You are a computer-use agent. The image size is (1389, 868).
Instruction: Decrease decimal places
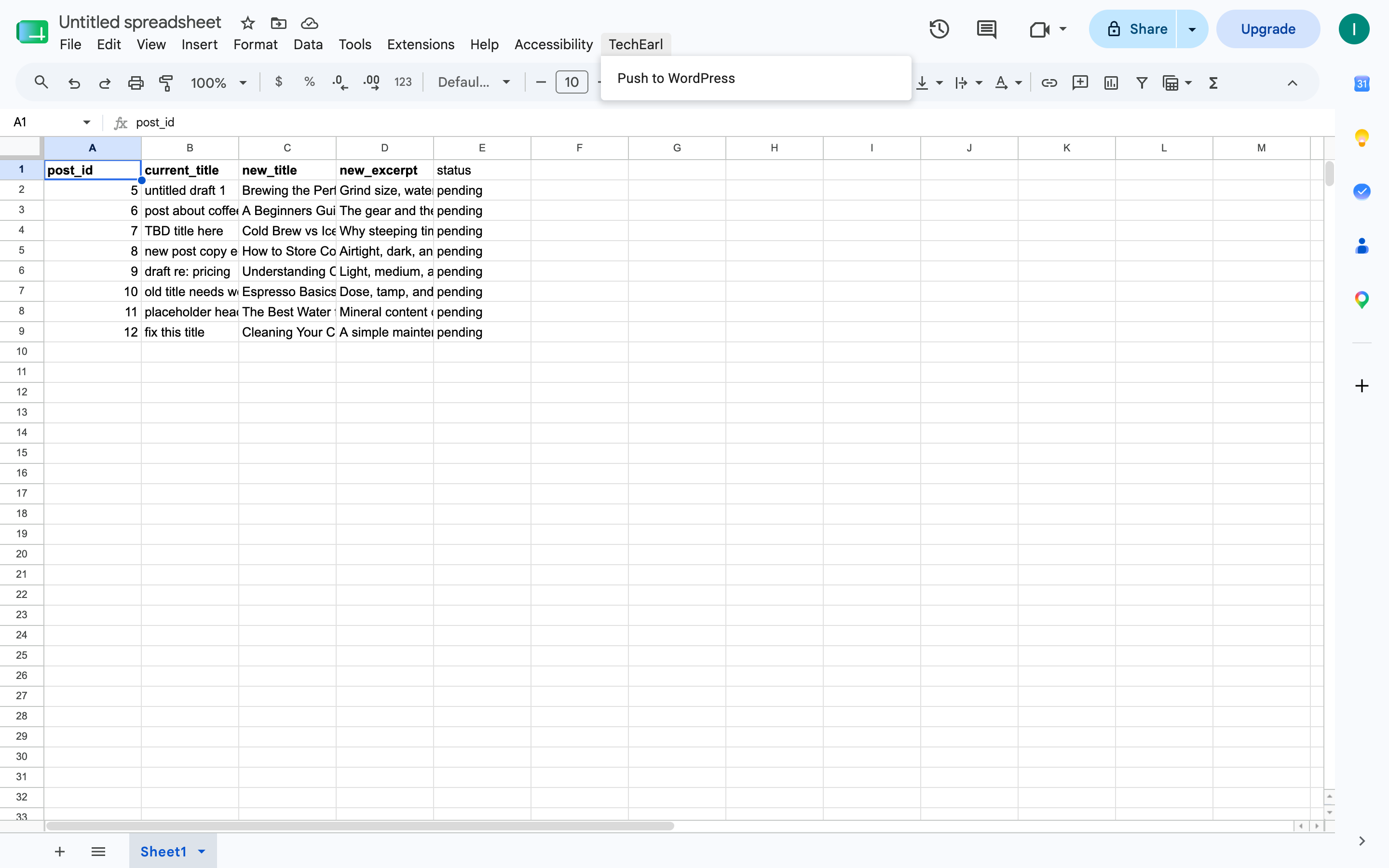(340, 82)
